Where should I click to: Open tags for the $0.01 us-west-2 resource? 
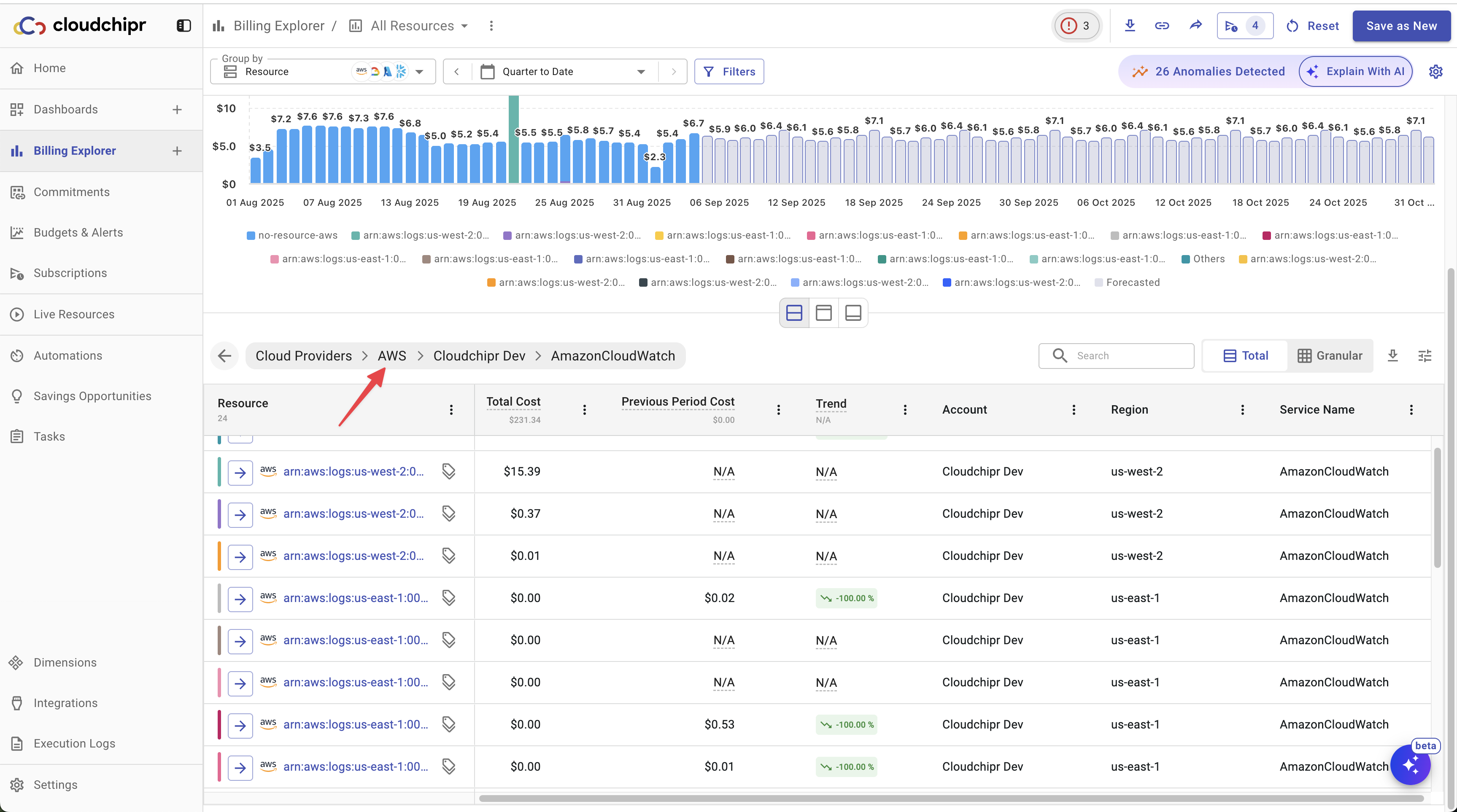[448, 556]
